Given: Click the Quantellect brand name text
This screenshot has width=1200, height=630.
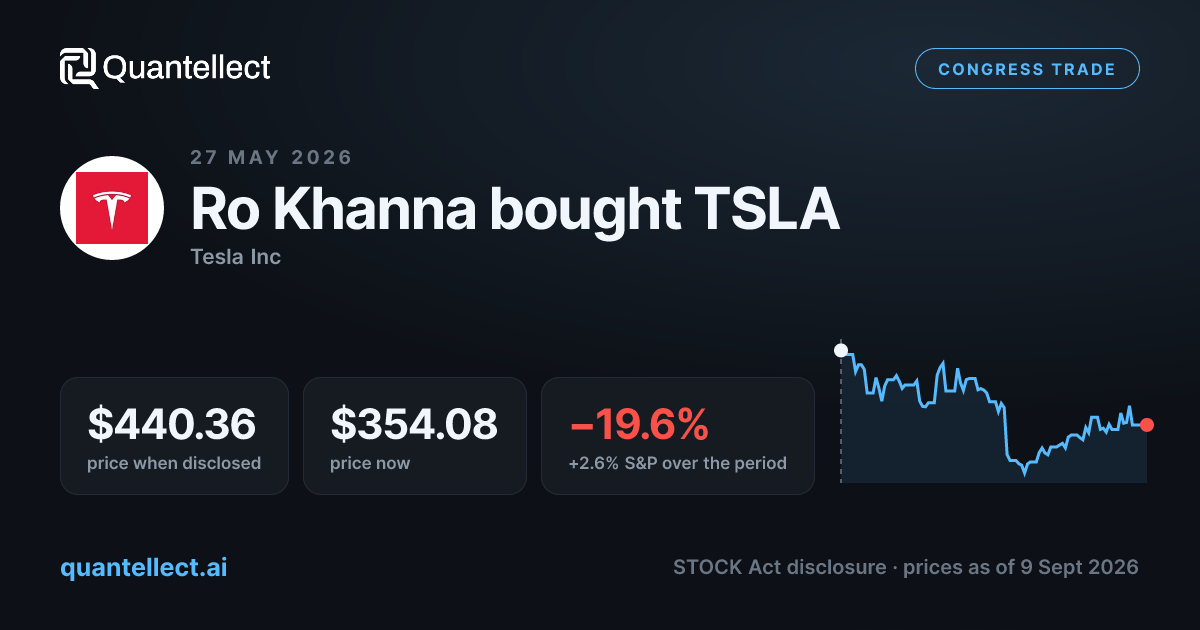Looking at the screenshot, I should tap(187, 68).
